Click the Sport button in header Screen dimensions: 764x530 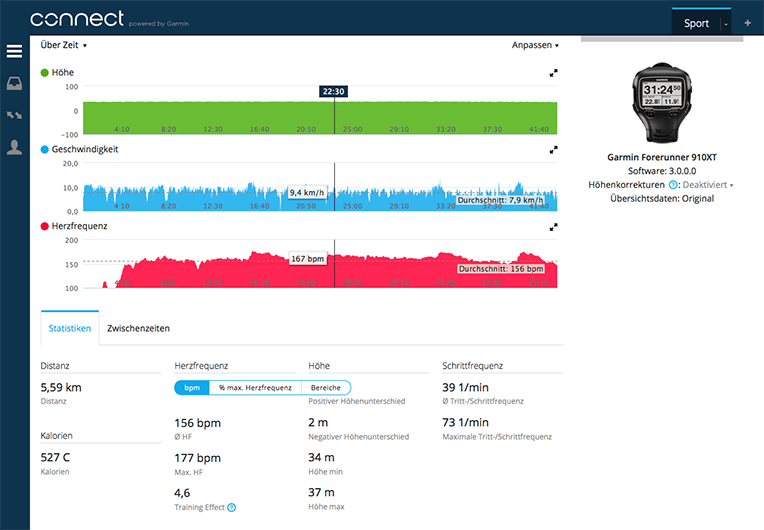696,23
